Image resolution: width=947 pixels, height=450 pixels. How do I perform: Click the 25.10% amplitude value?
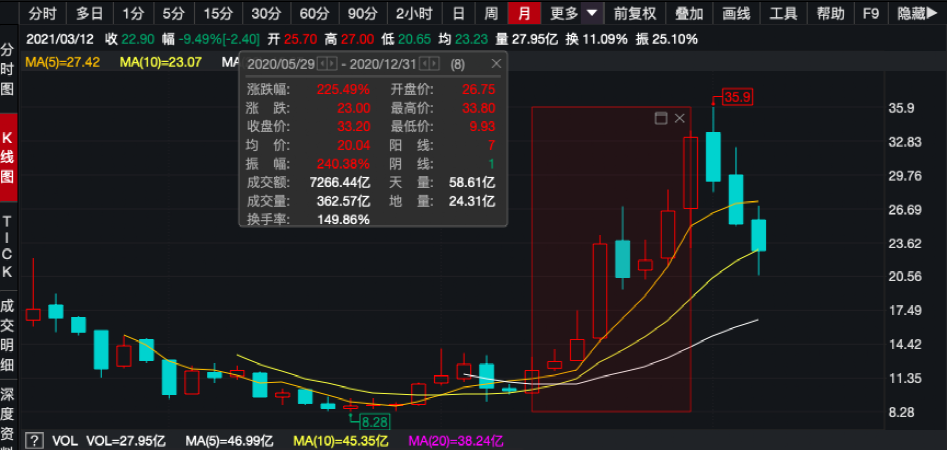pyautogui.click(x=675, y=40)
